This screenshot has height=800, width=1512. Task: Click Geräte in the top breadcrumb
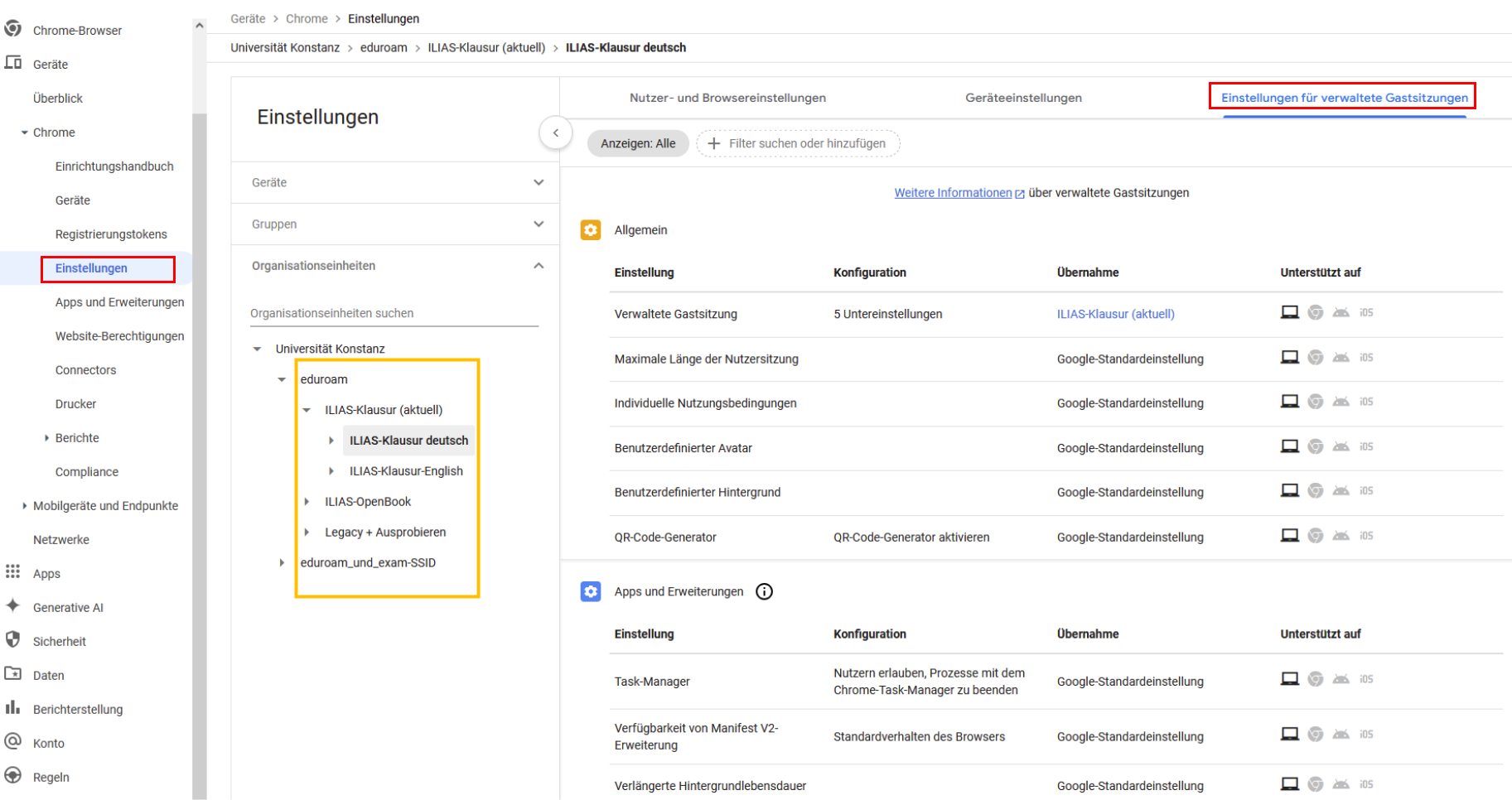coord(248,18)
